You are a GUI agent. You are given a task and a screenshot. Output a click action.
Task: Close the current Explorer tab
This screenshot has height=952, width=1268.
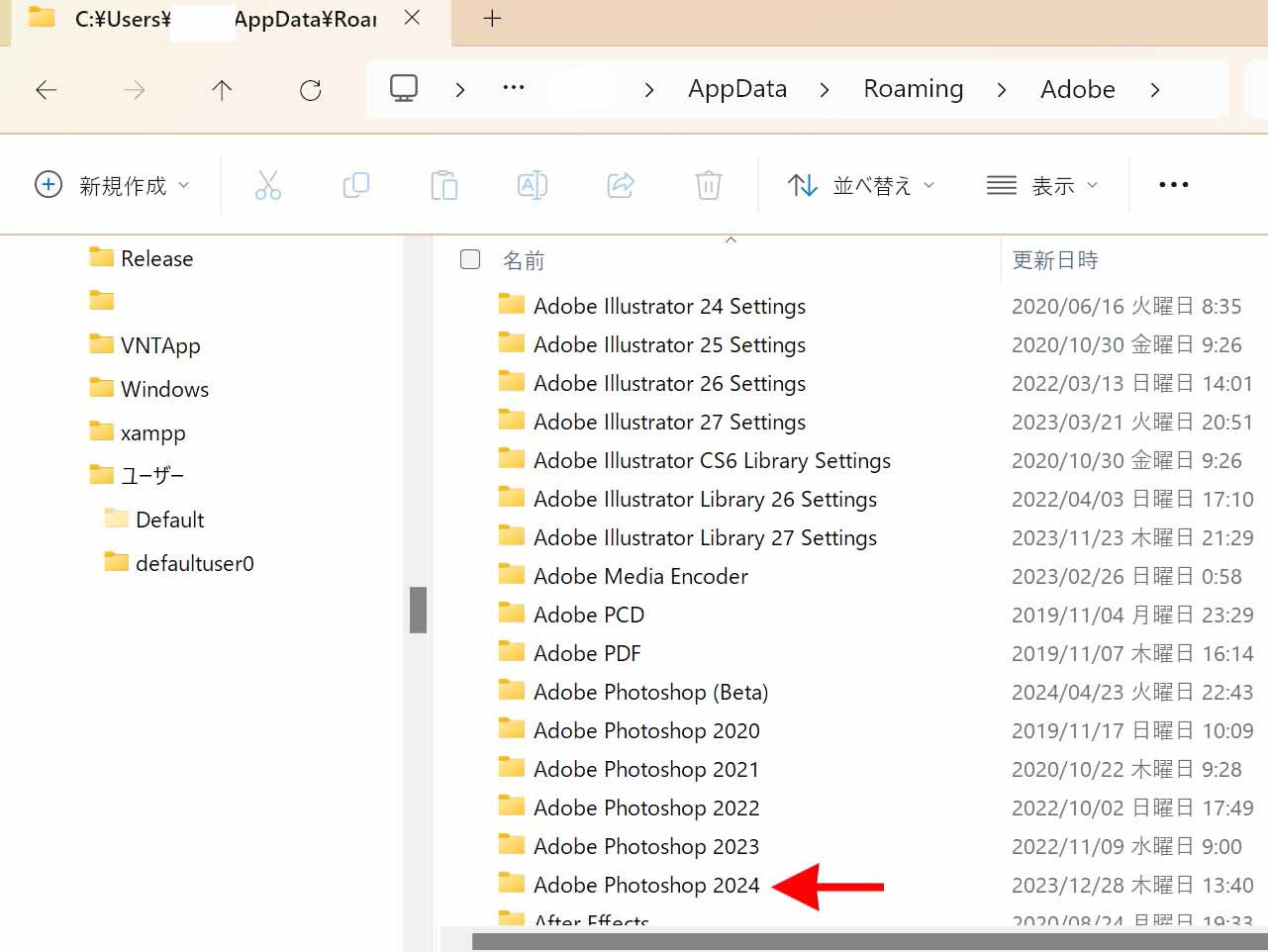click(413, 18)
